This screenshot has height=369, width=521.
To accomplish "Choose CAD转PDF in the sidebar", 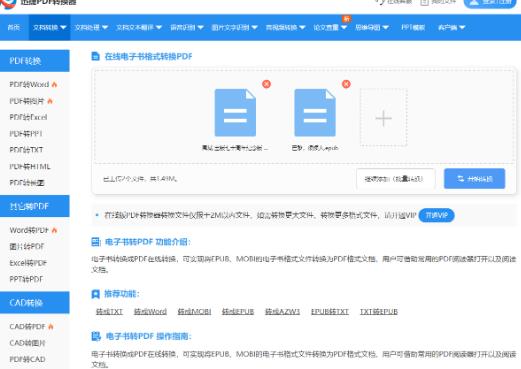I will click(x=27, y=327).
